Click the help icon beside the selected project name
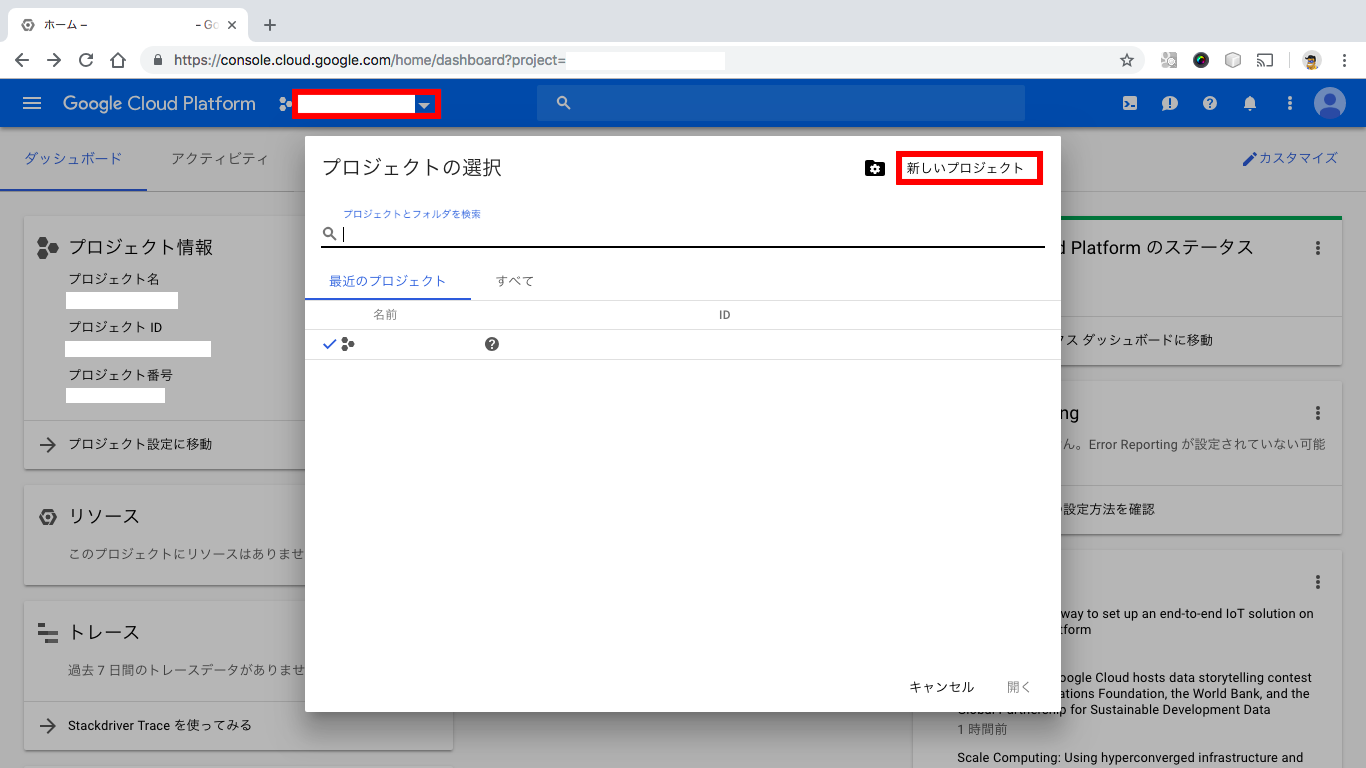 coord(491,344)
